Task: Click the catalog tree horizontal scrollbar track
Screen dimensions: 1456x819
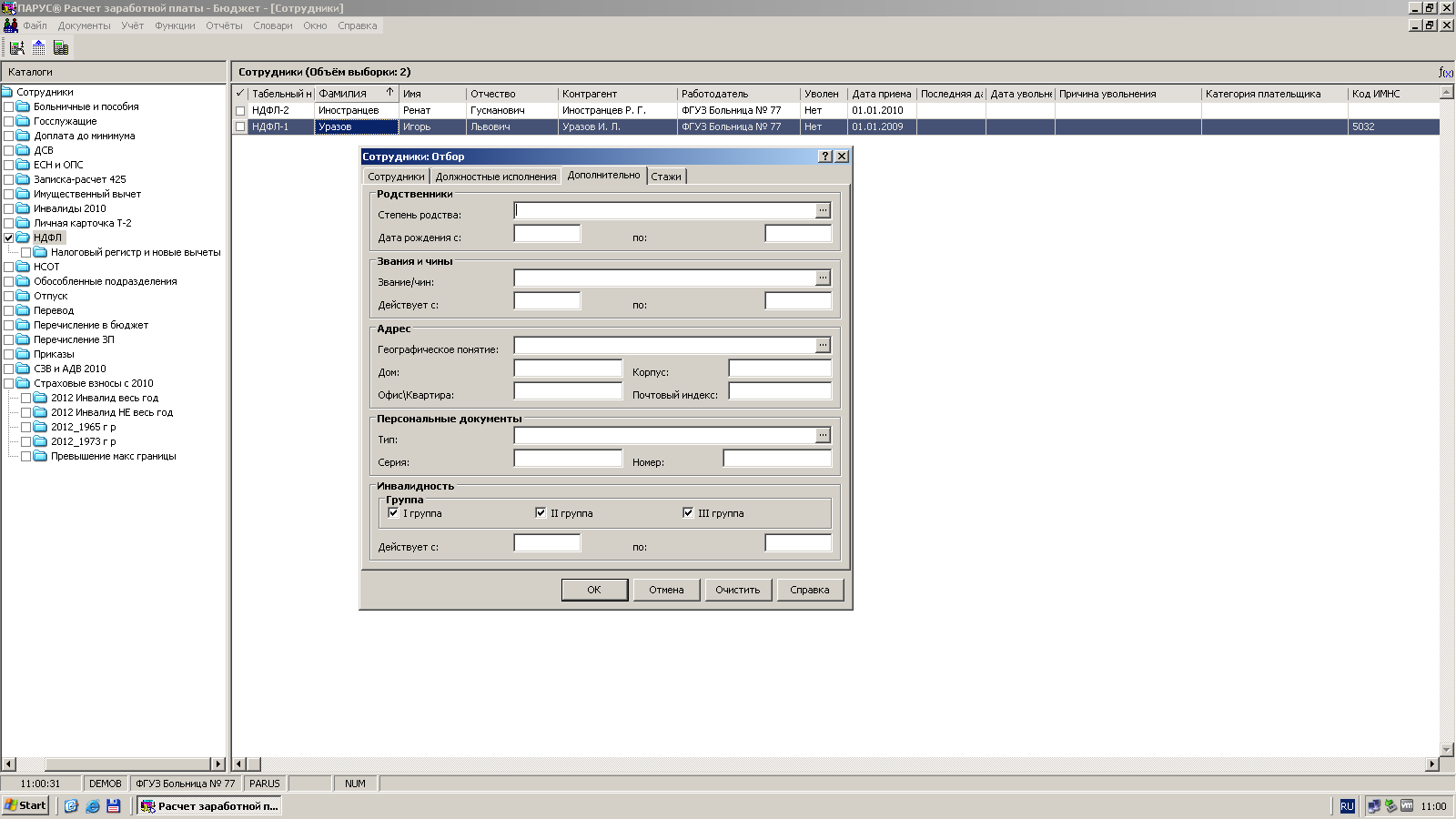Action: pos(114,764)
